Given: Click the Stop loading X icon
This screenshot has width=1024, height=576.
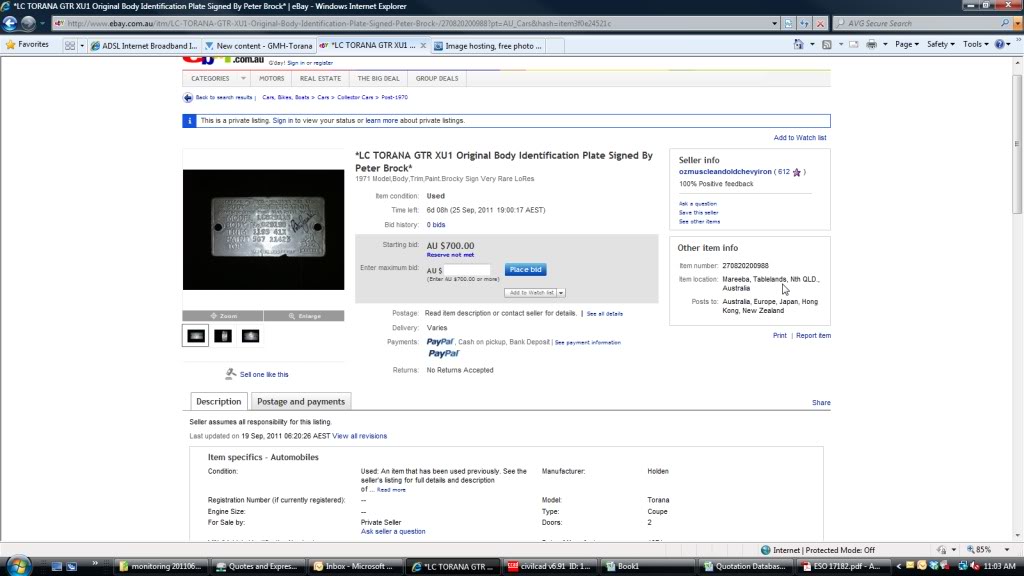Looking at the screenshot, I should point(820,23).
